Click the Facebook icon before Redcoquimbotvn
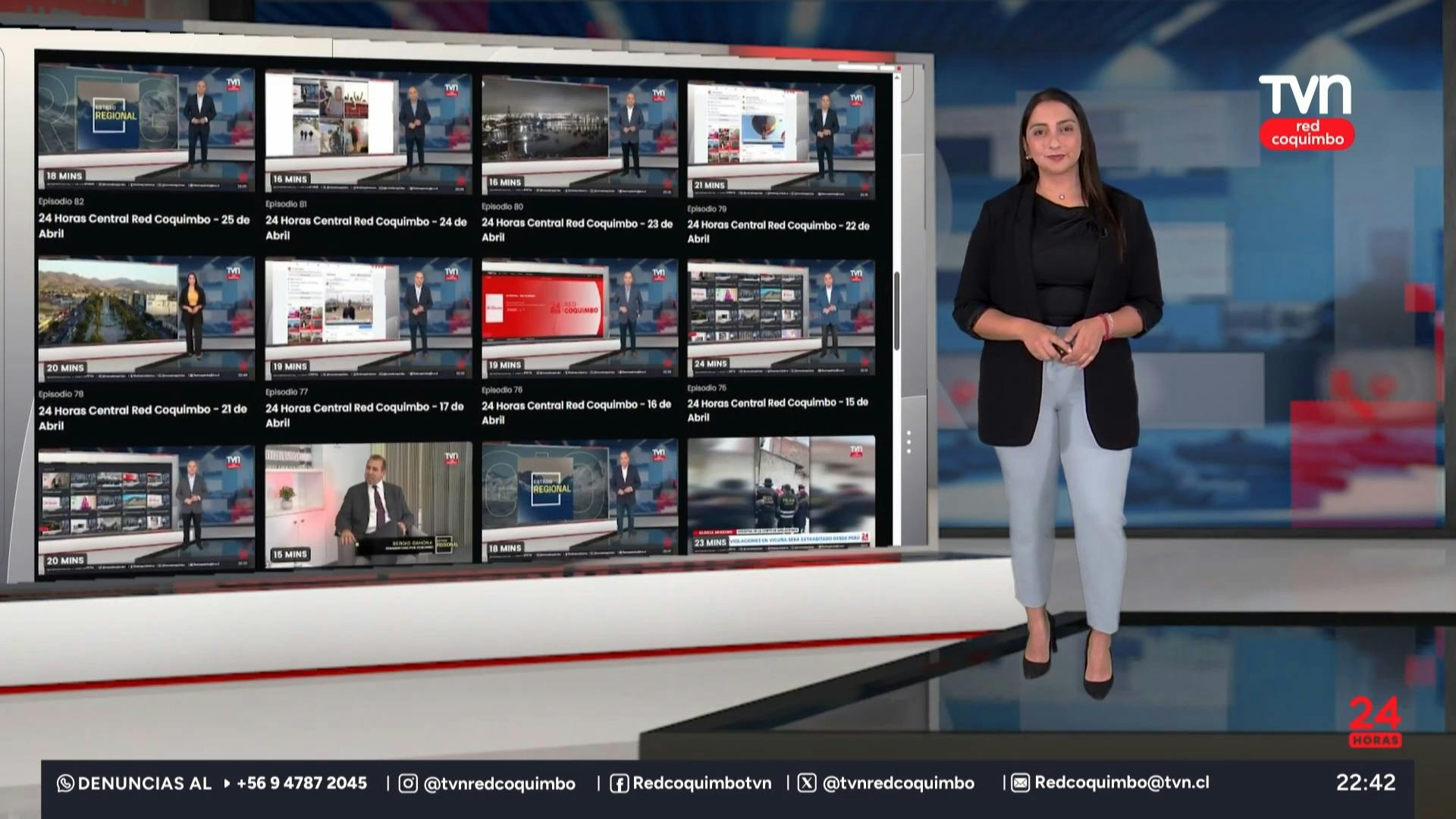This screenshot has width=1456, height=819. (x=619, y=783)
